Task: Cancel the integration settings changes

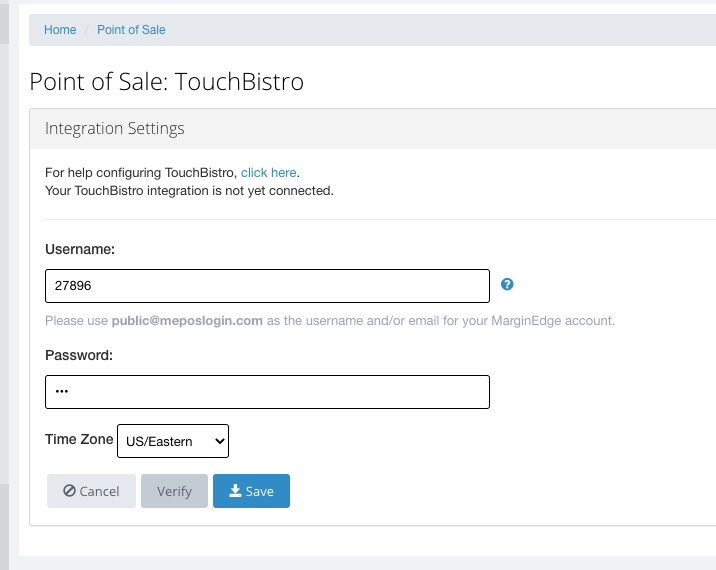Action: tap(91, 491)
